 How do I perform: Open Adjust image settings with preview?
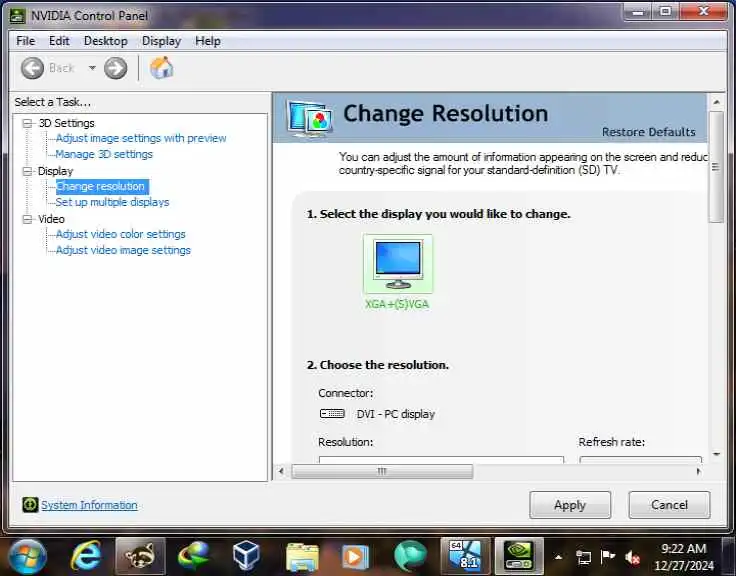click(x=141, y=138)
